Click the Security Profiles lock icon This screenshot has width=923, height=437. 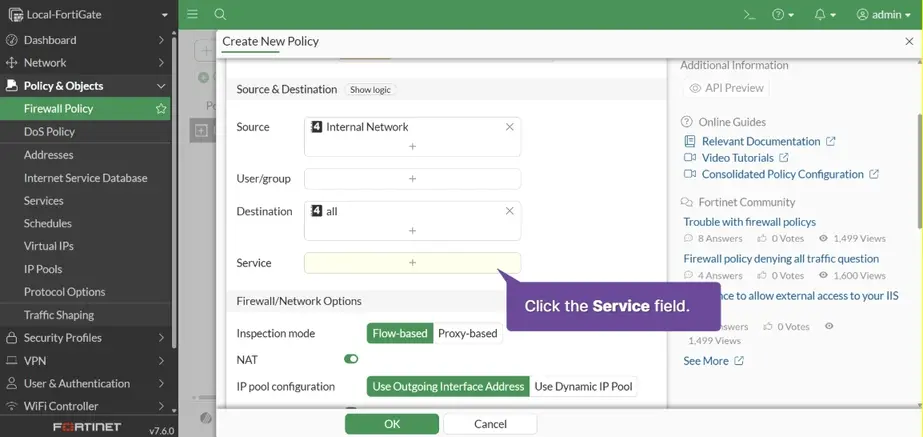tap(11, 338)
